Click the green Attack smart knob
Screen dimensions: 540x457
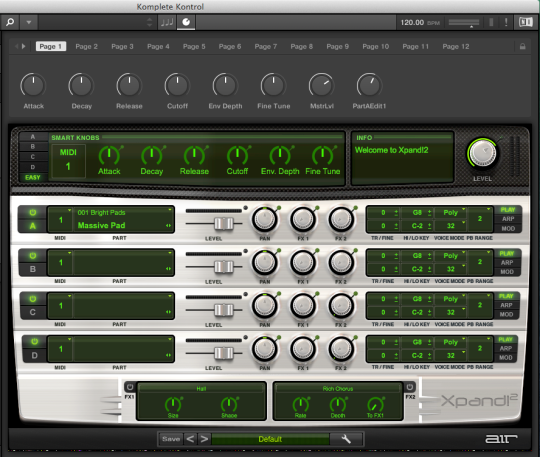(x=109, y=155)
